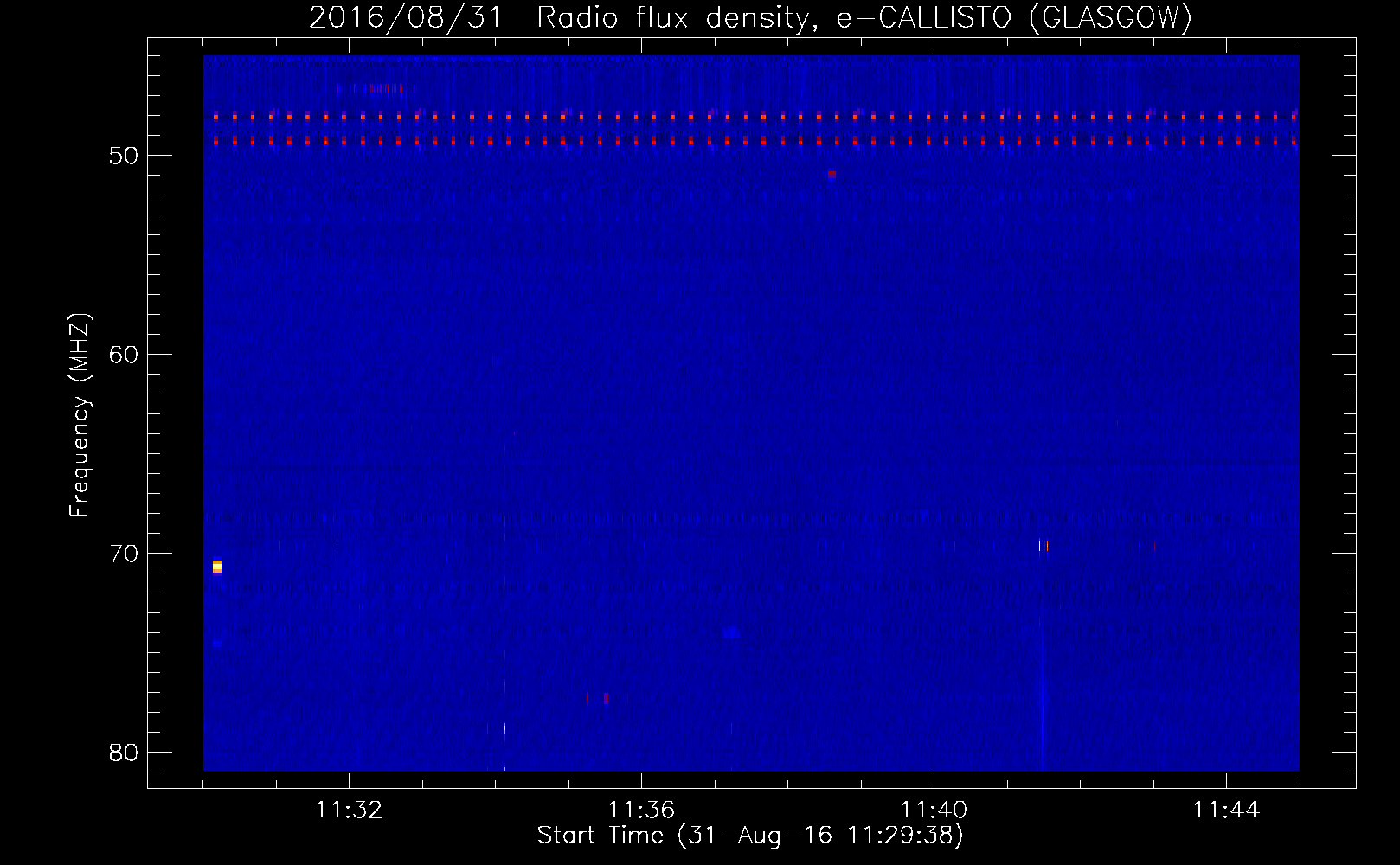Screen dimensions: 1400x865
Task: Click the 'Start Time (31-Aug-16 11:29:38)' label
Action: click(750, 836)
